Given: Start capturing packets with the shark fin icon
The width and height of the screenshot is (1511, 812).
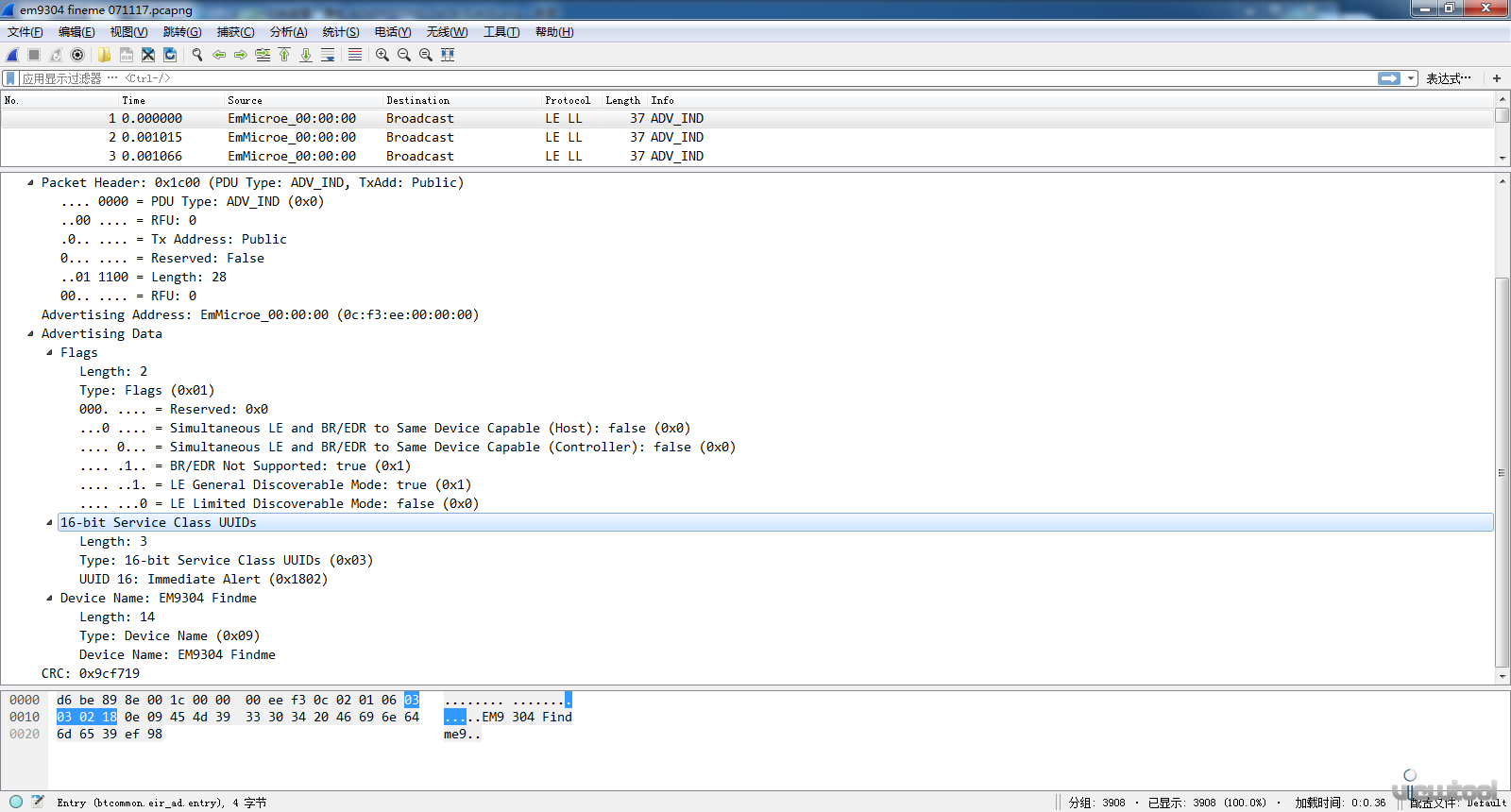Looking at the screenshot, I should click(12, 55).
